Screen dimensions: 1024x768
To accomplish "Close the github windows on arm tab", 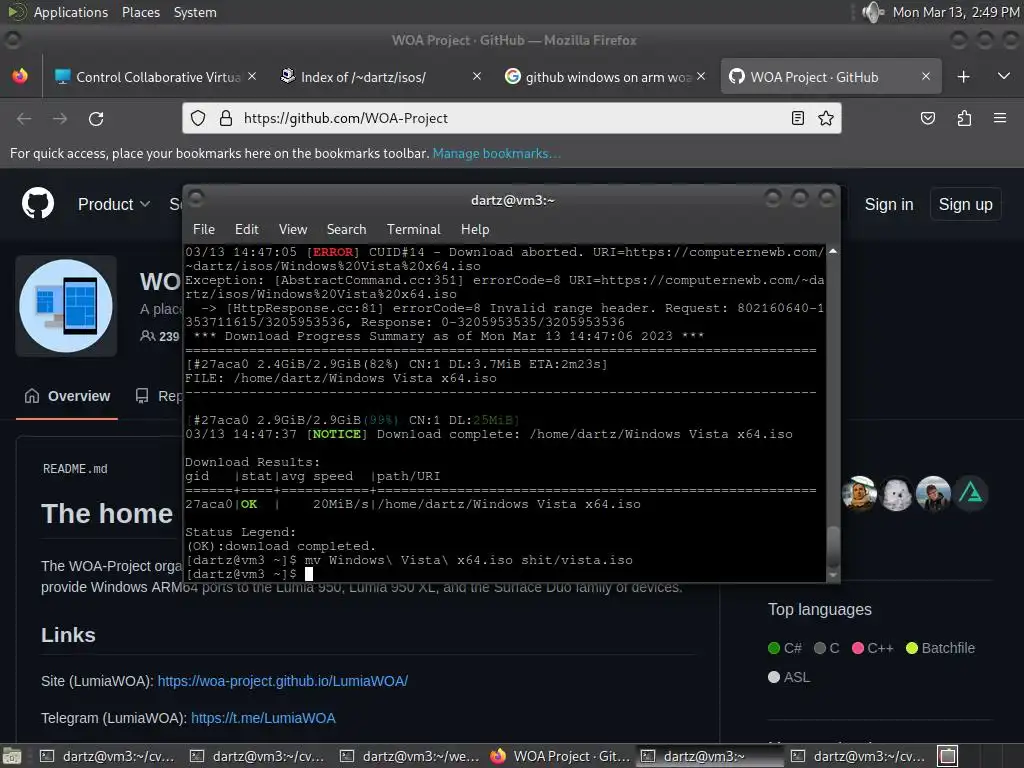I will (701, 76).
